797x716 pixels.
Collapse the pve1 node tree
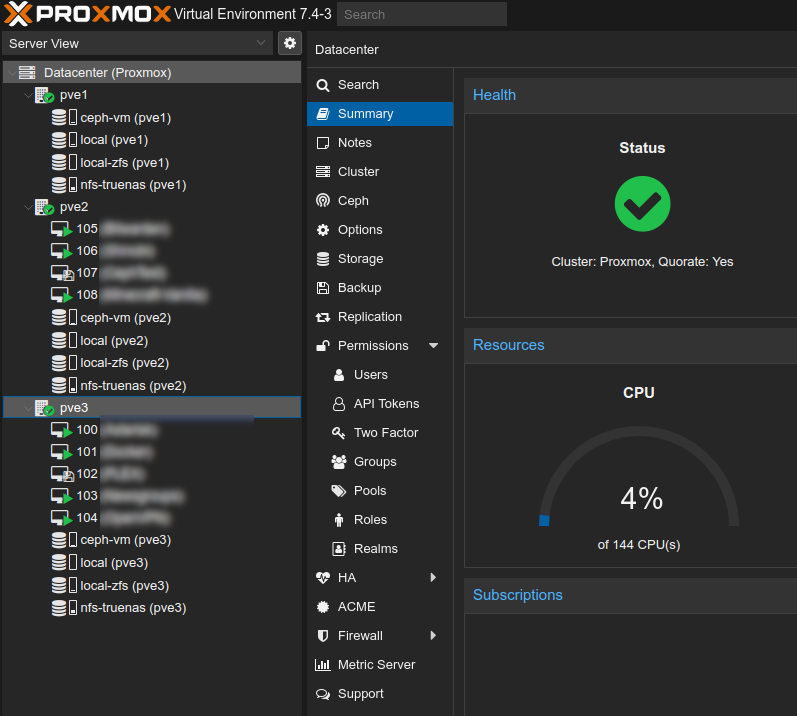click(28, 95)
